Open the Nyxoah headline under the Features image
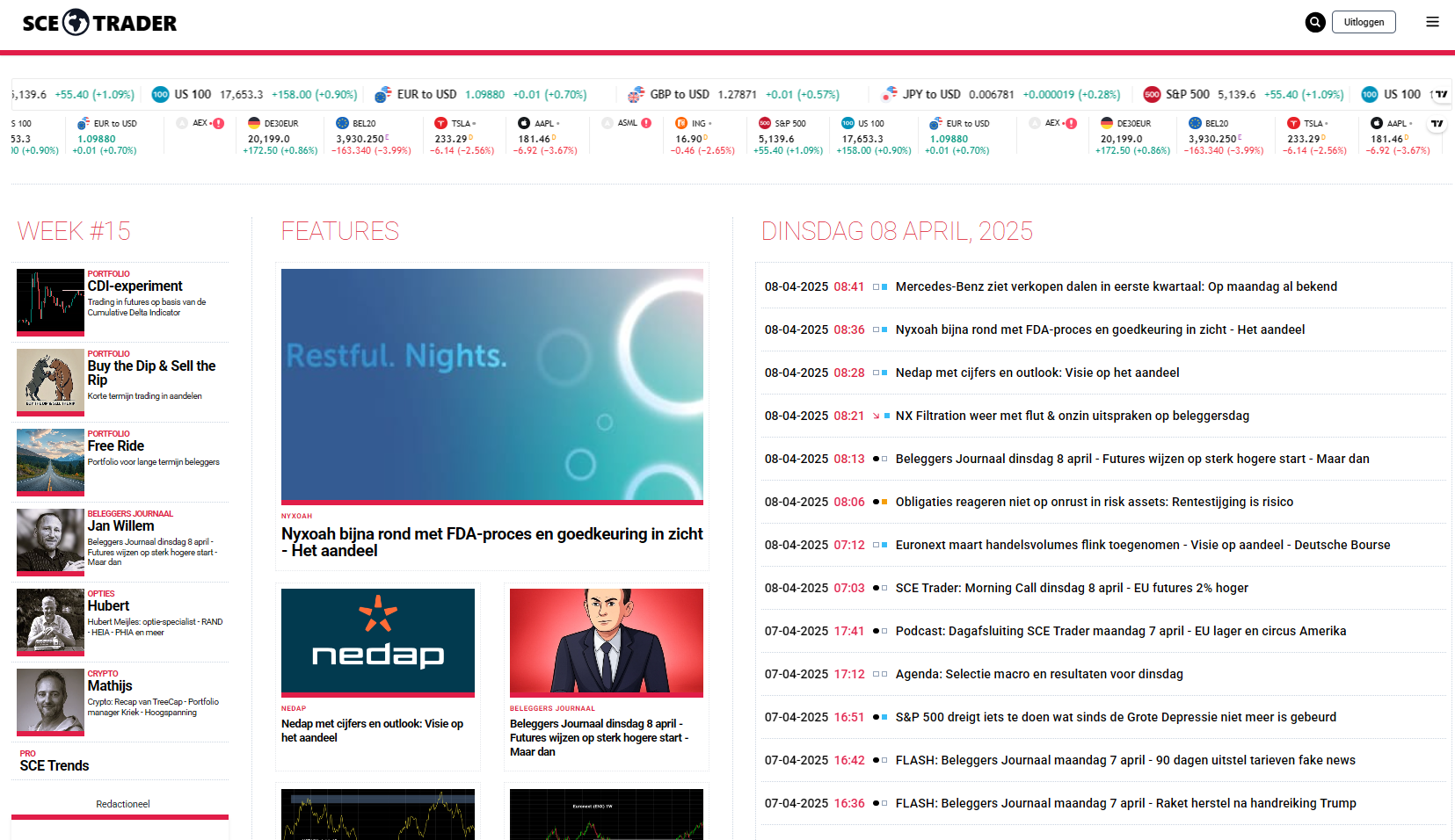 coord(492,542)
